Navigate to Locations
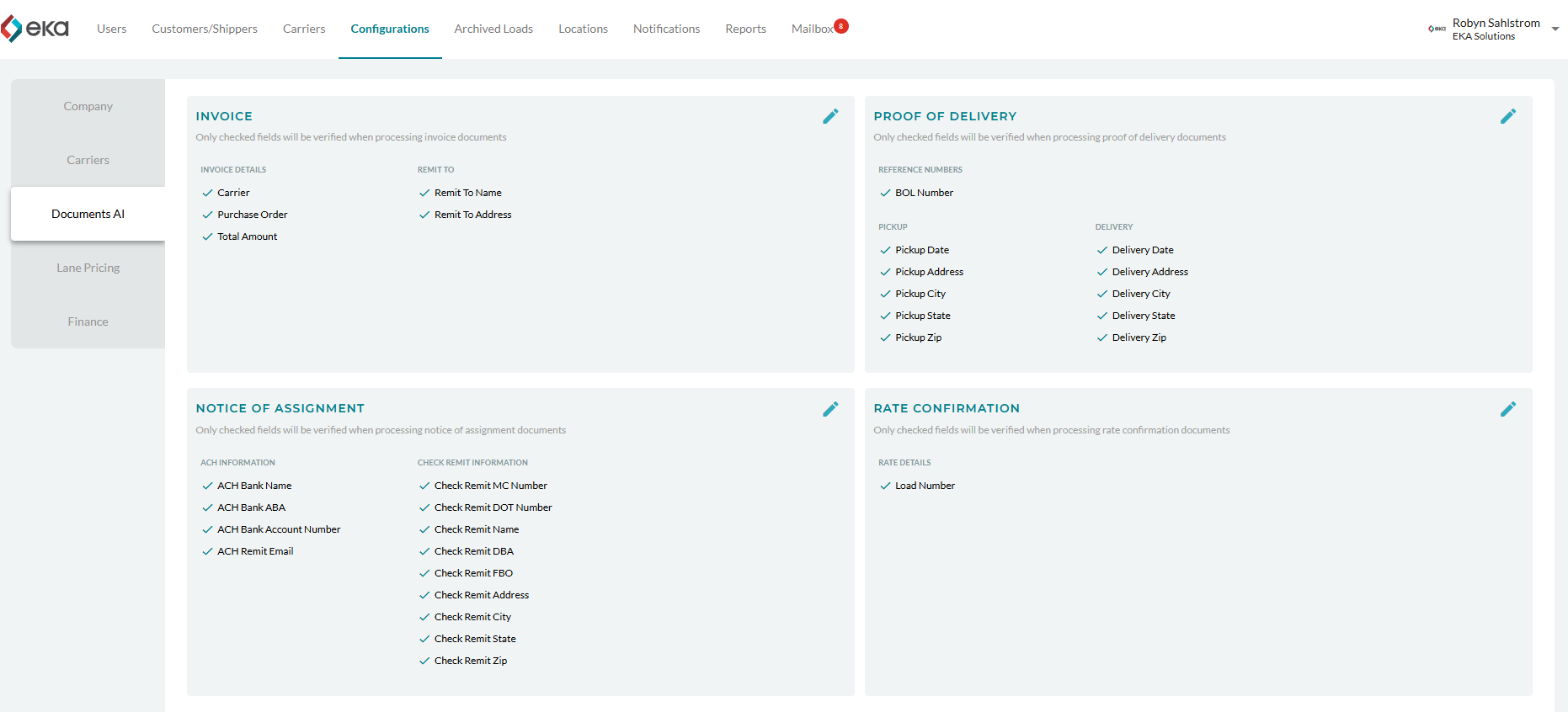The image size is (1568, 712). [x=583, y=29]
